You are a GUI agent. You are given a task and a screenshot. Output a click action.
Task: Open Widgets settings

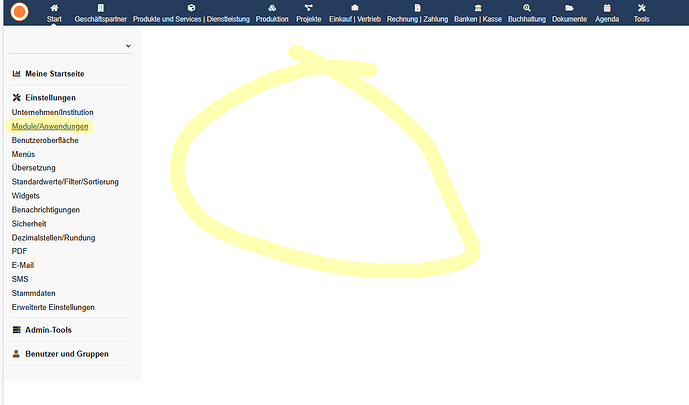click(x=25, y=195)
